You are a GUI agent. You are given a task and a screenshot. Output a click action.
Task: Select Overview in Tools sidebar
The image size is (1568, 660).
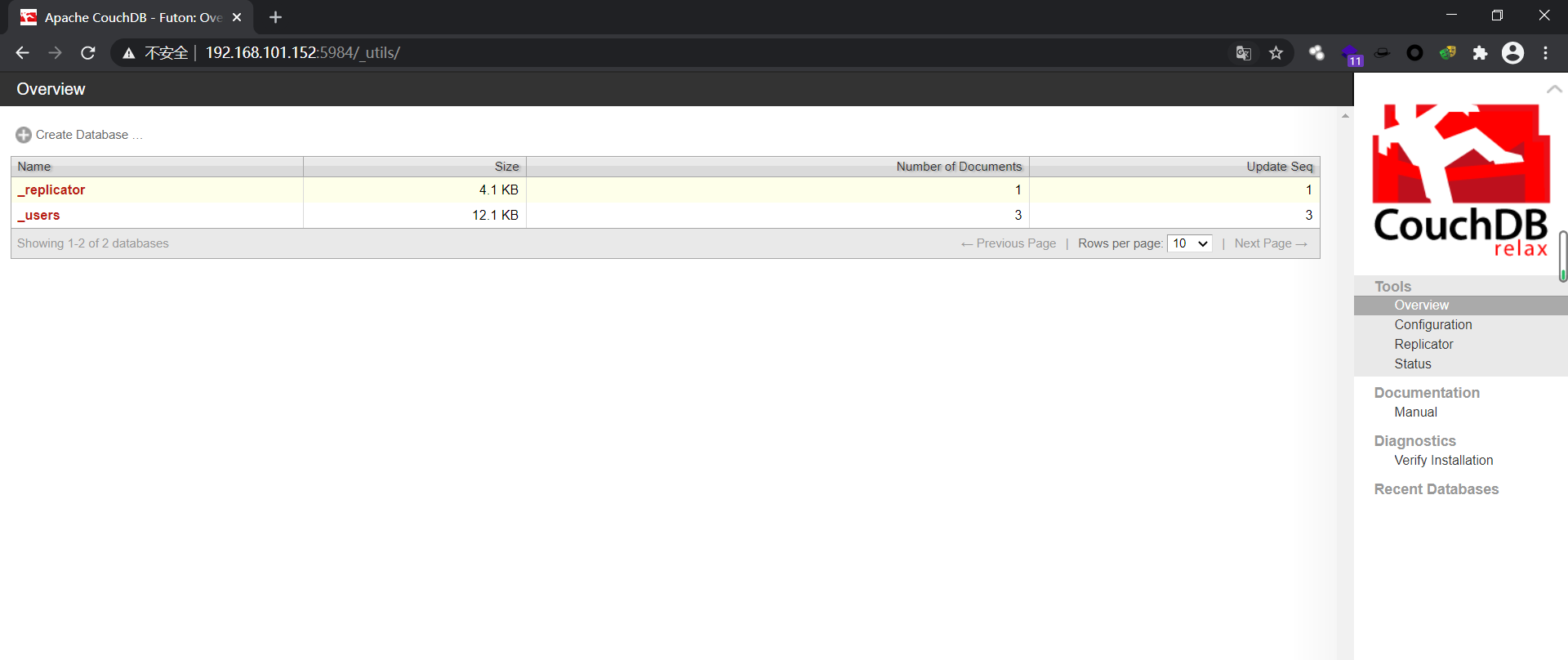coord(1421,305)
